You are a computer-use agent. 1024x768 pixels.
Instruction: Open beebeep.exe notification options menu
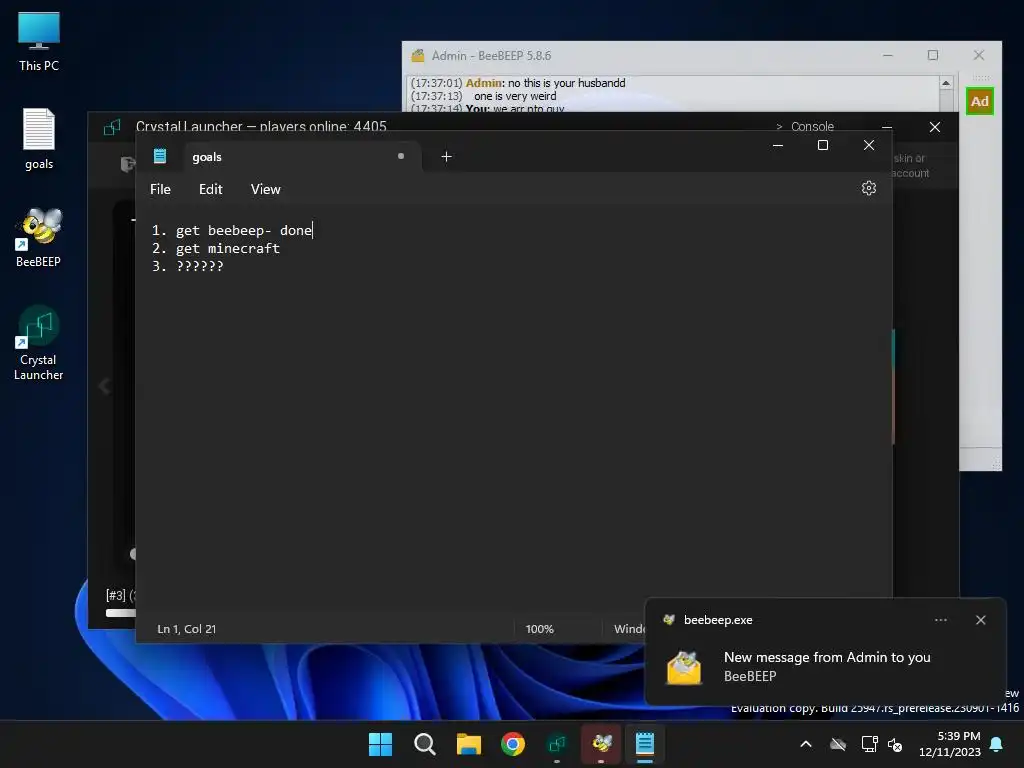(940, 620)
